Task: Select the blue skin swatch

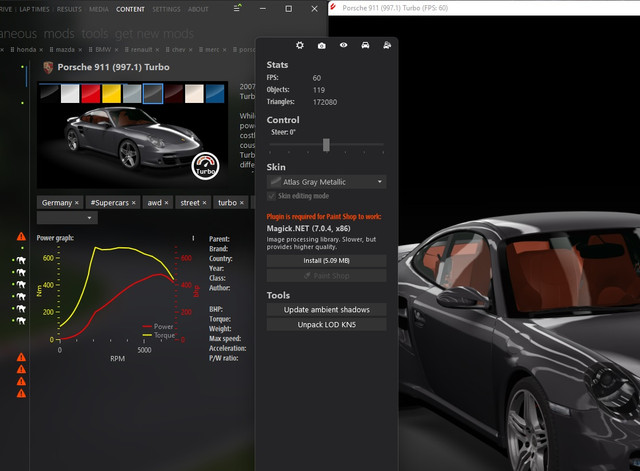Action: pos(215,93)
